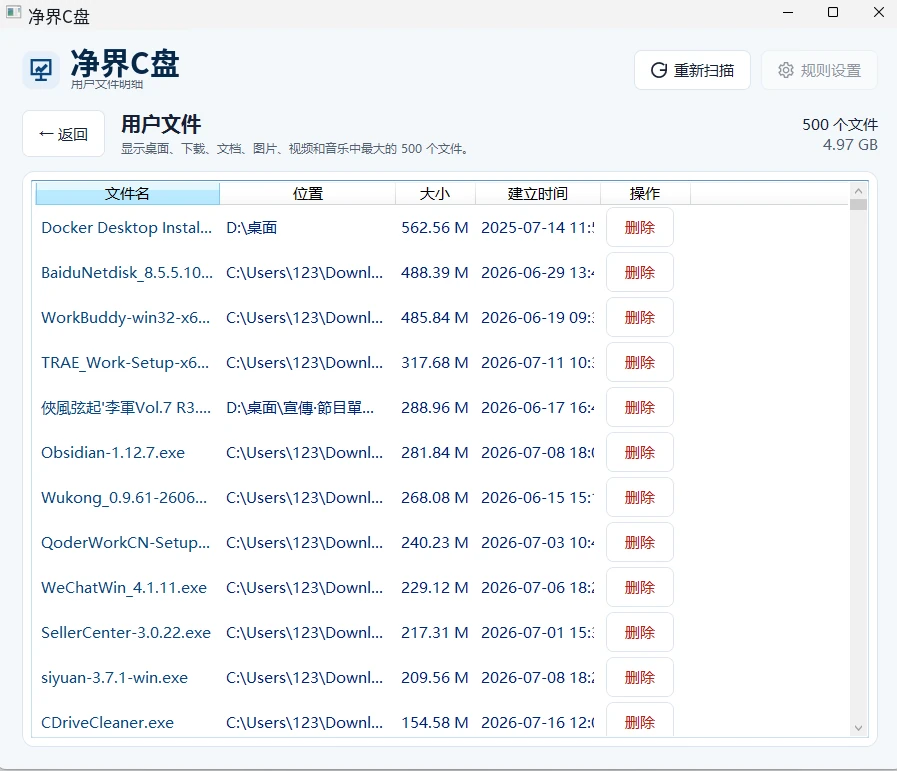Select the WeChatWin_4.1.11.exe file name
Screen dimensions: 897x771
coord(124,587)
